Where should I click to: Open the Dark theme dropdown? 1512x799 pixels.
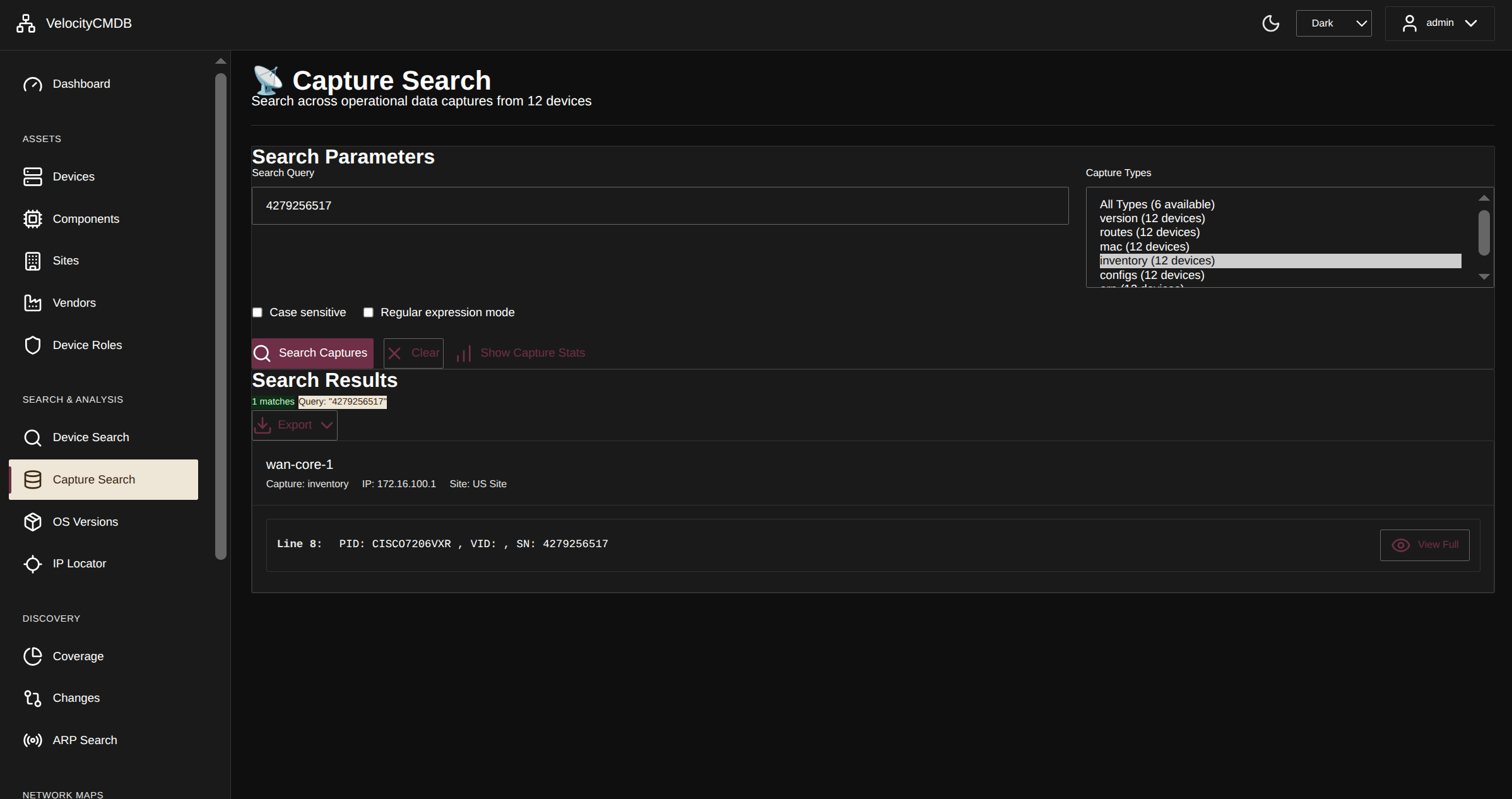tap(1333, 23)
